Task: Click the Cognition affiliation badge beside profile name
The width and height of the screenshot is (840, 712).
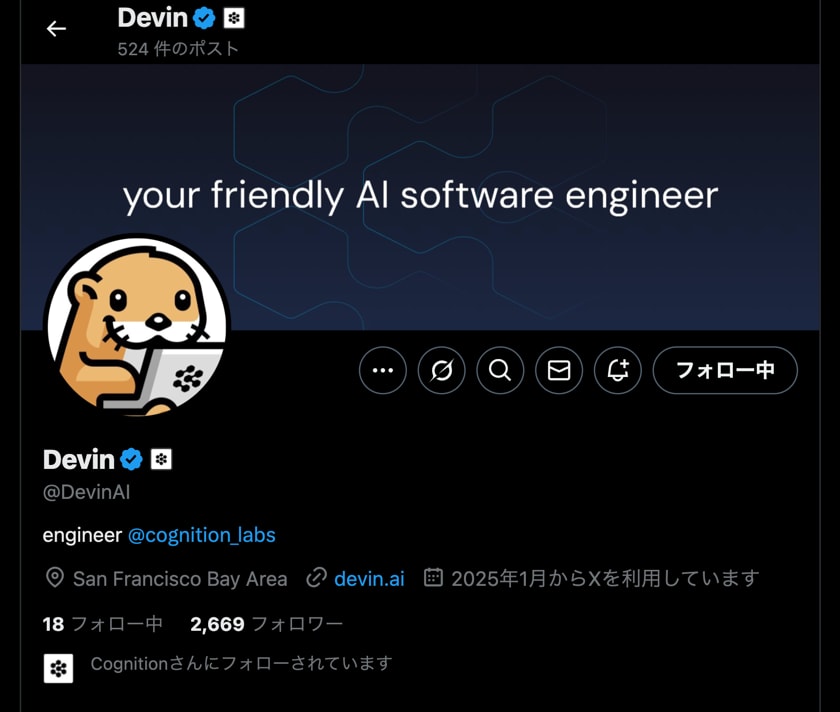Action: click(161, 459)
